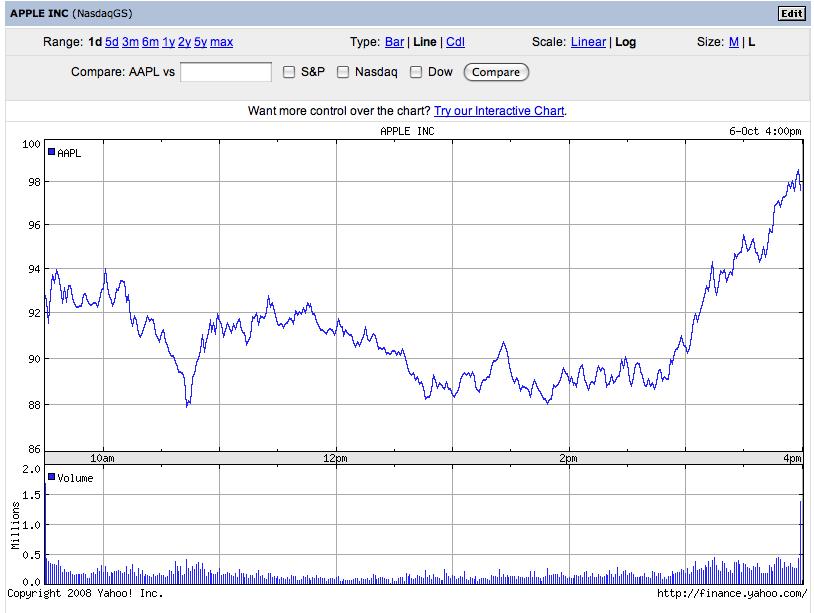Focus the Compare AAPL vs input field
This screenshot has height=613, width=814.
click(226, 72)
